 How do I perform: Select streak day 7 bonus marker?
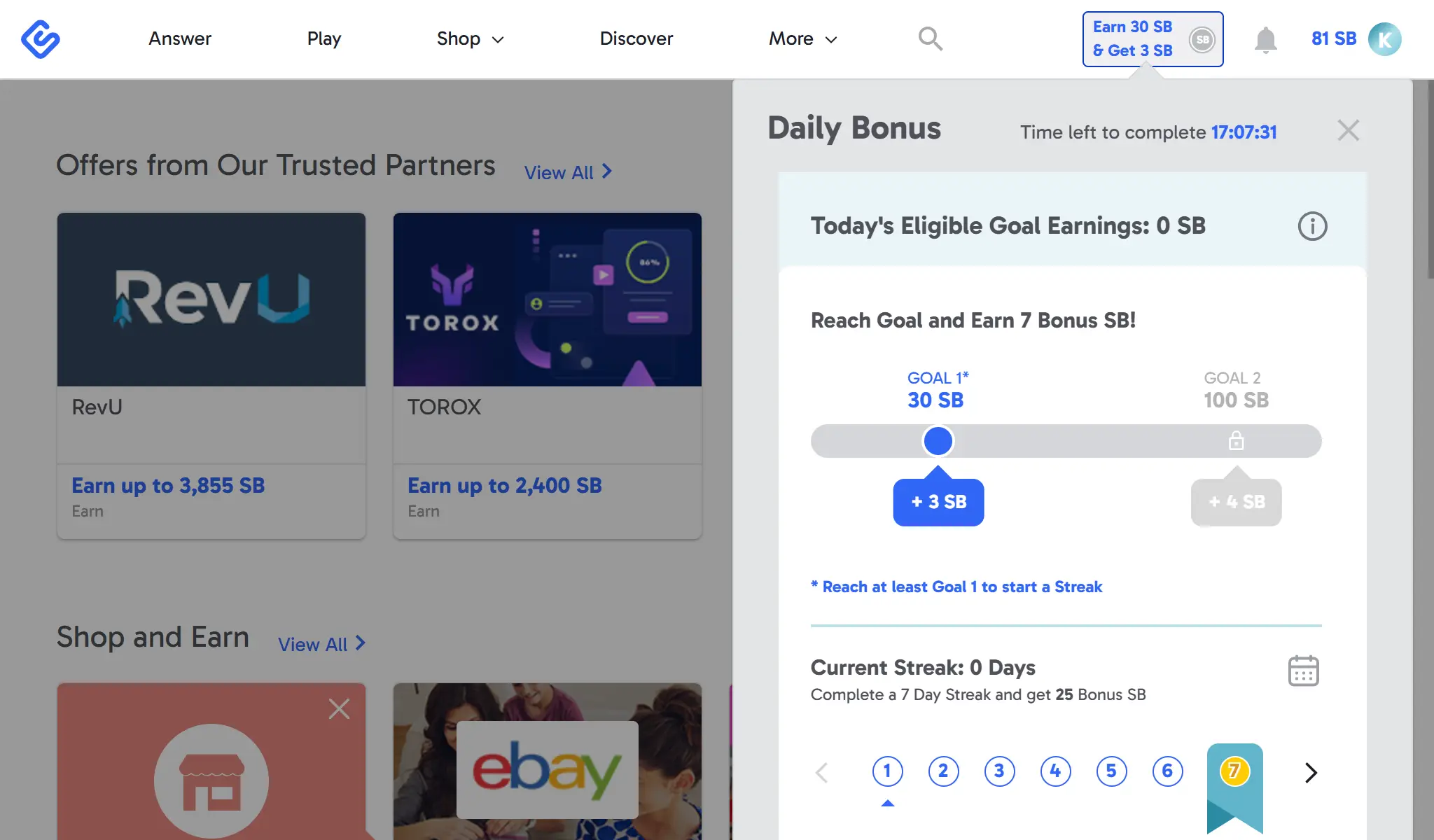tap(1234, 771)
